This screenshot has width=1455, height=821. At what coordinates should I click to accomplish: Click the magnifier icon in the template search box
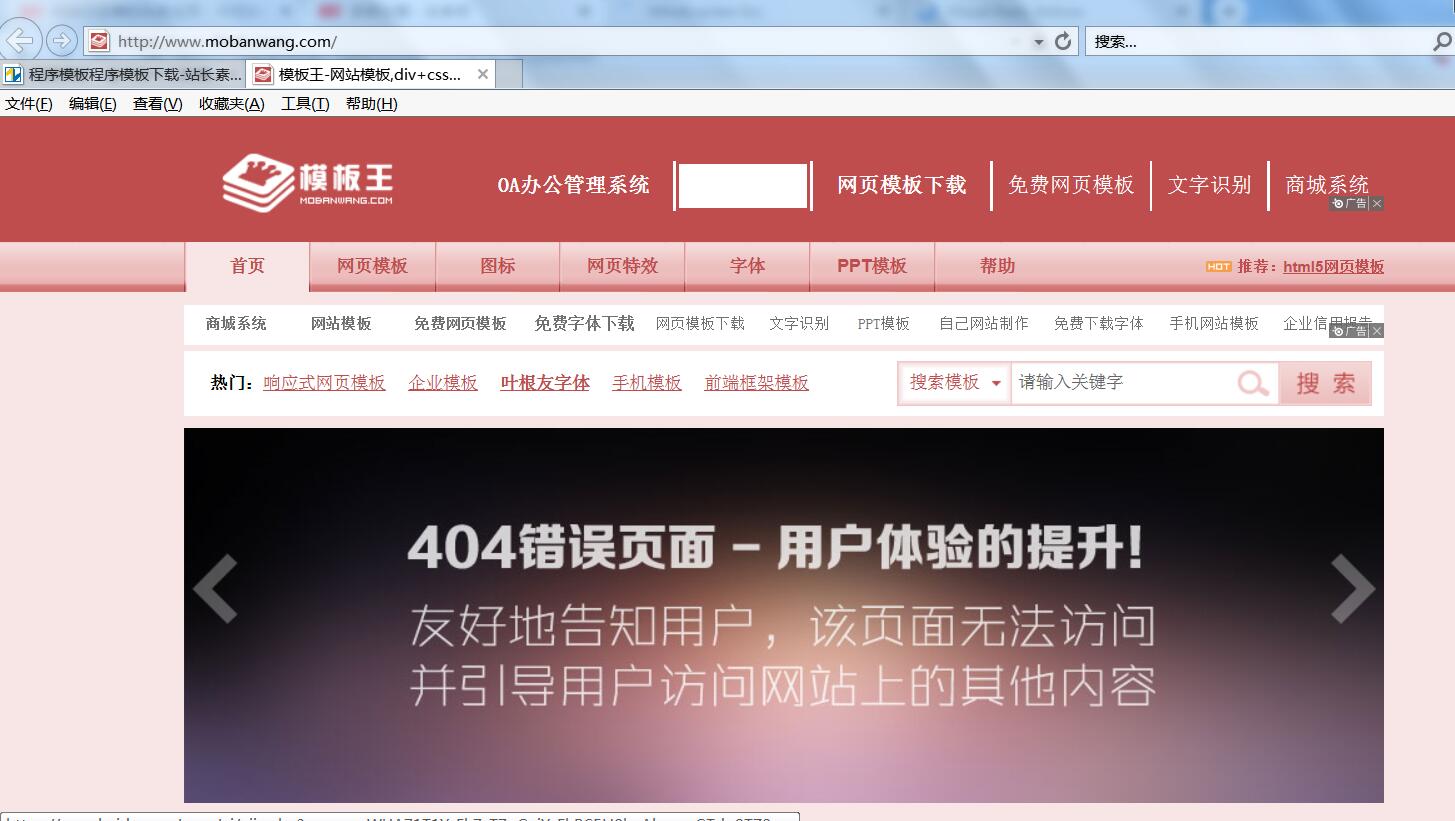(x=1253, y=383)
